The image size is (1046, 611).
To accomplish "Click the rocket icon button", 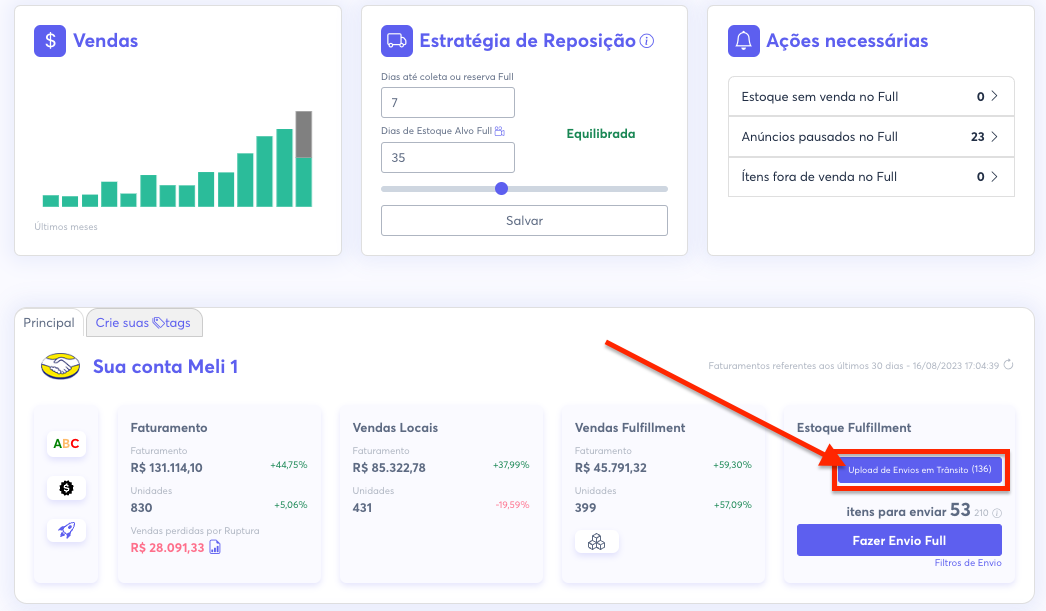I will 66,530.
